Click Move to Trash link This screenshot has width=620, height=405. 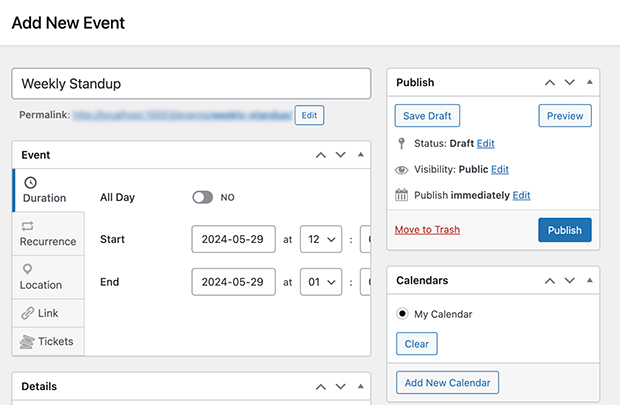point(427,230)
